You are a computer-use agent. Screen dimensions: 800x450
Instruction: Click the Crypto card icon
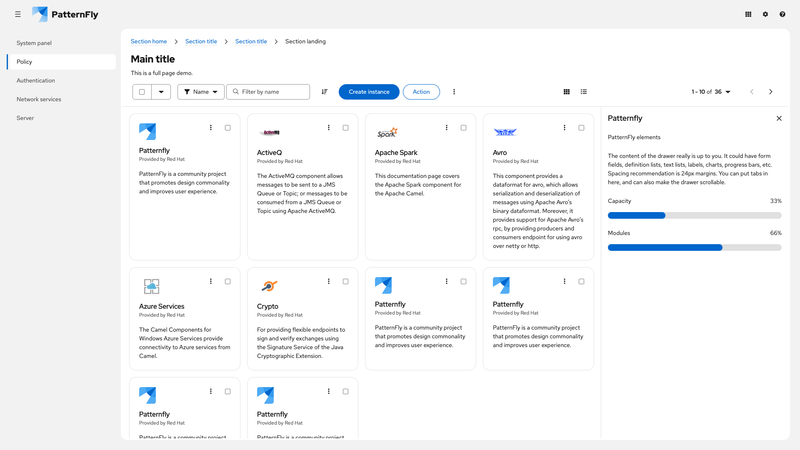coord(269,286)
